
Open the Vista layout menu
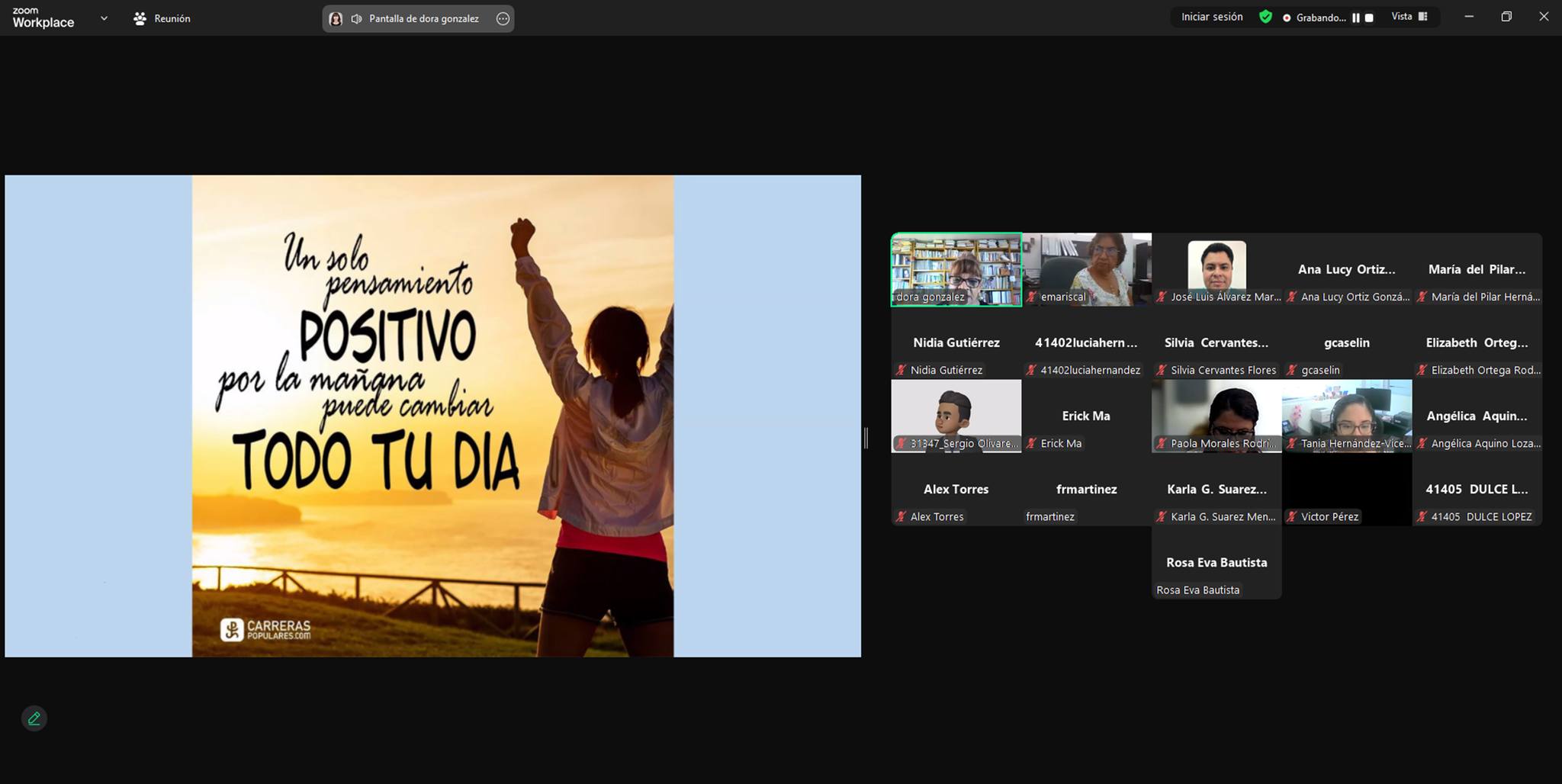[1409, 17]
